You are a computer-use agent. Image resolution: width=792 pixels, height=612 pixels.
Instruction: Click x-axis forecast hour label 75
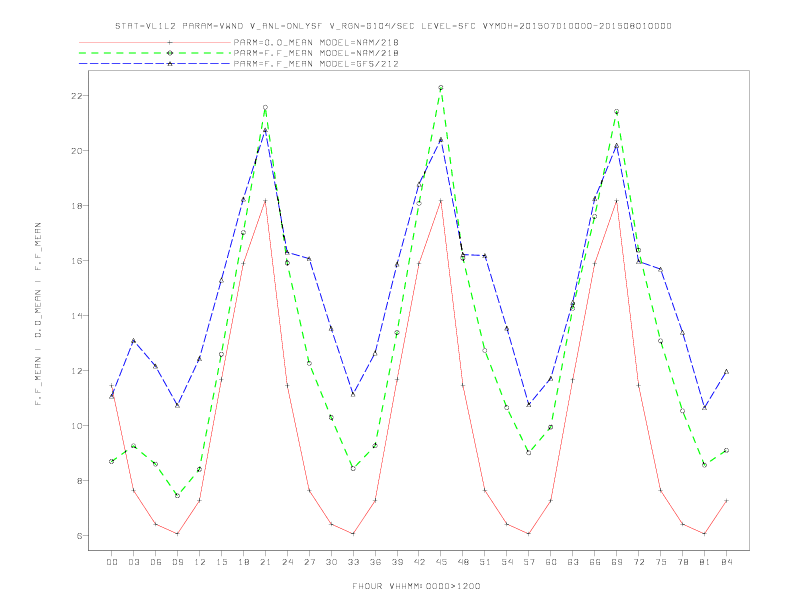(661, 562)
